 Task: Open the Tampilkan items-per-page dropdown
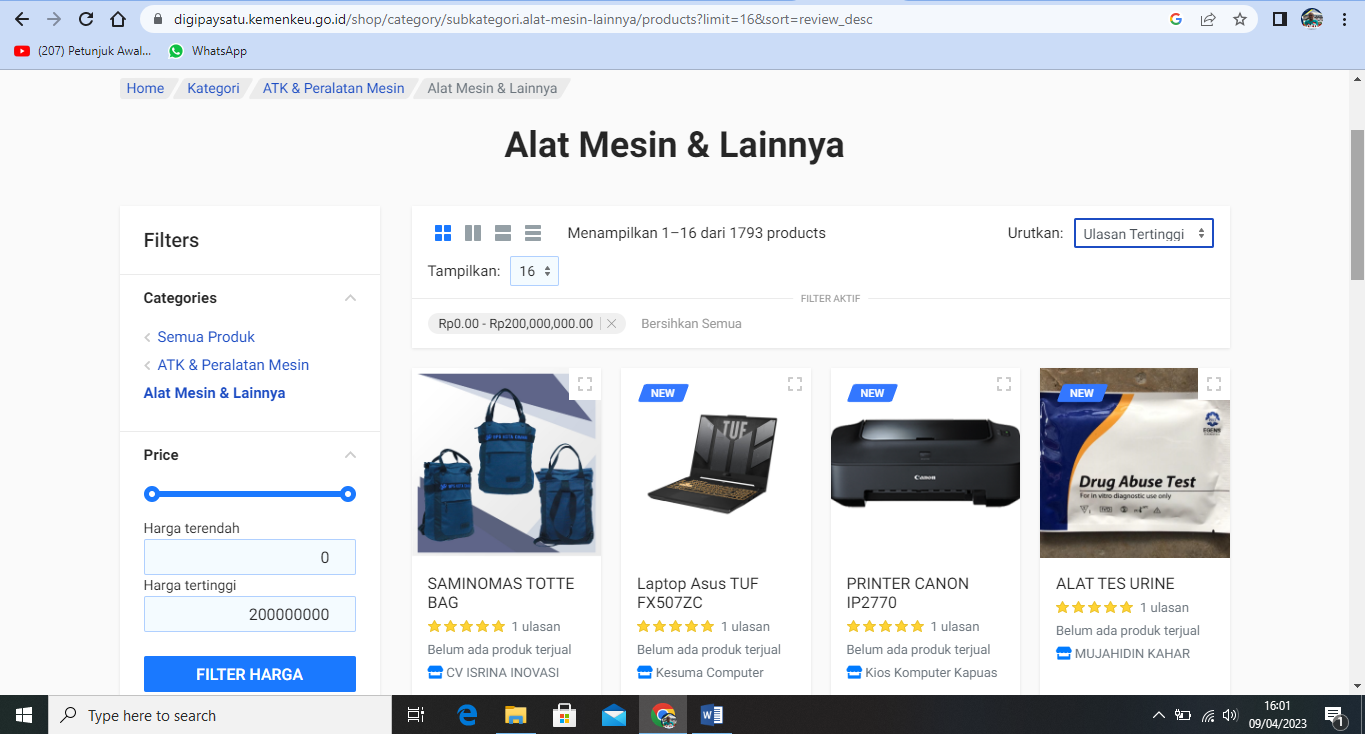534,271
